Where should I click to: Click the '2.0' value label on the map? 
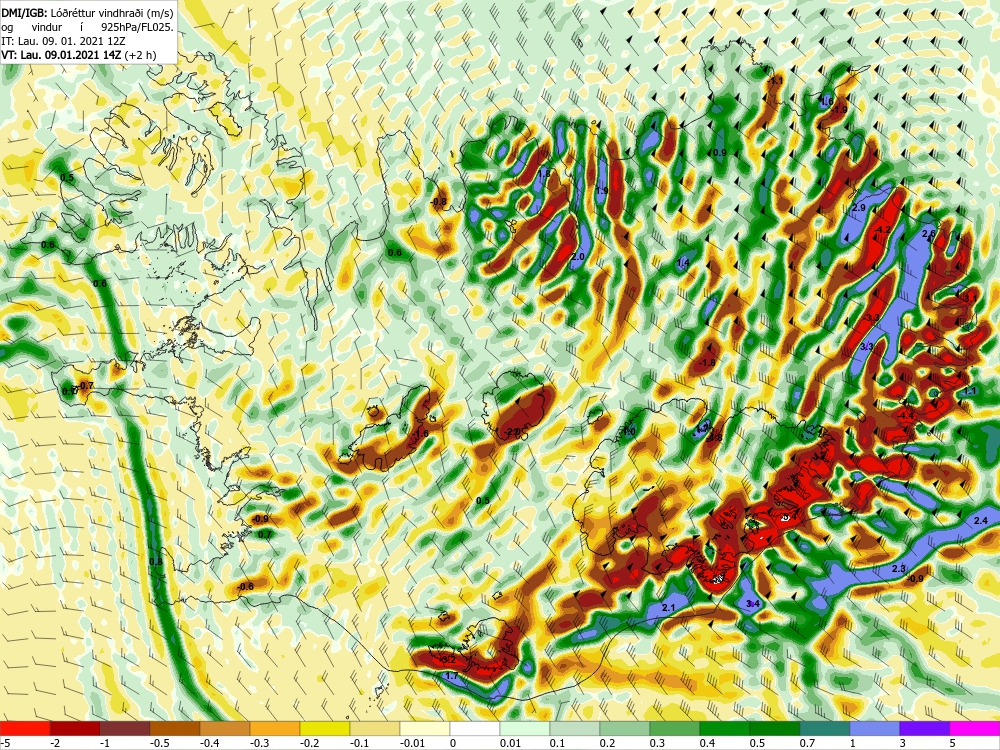578,256
